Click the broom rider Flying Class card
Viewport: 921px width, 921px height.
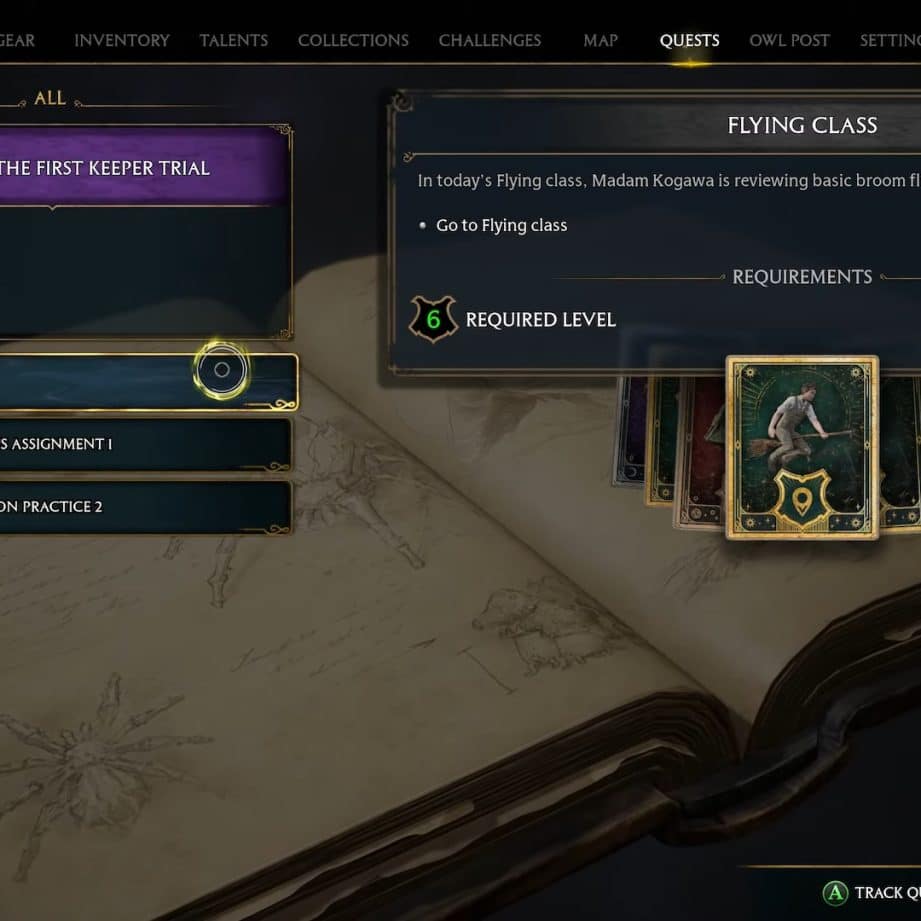pyautogui.click(x=802, y=447)
